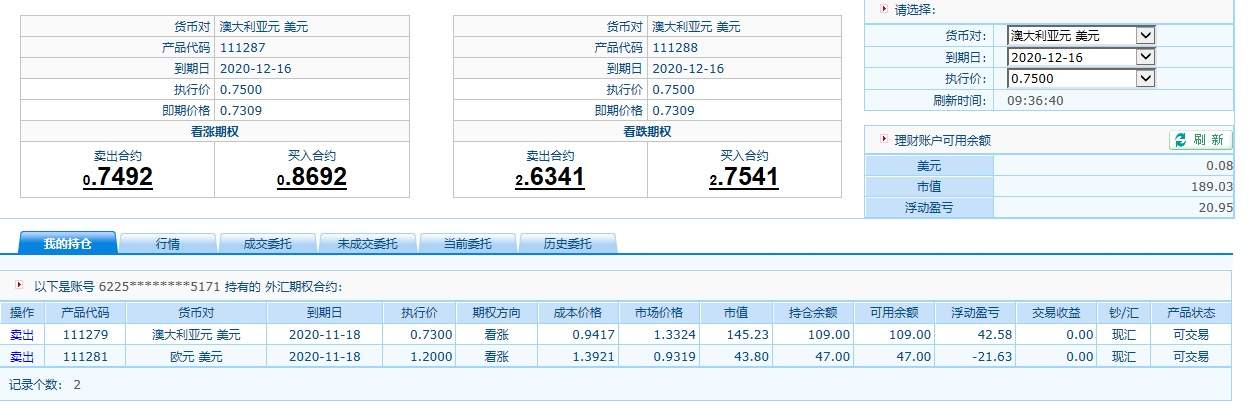Click the red arrow beside 请选择
Image resolution: width=1252 pixels, height=417 pixels.
pyautogui.click(x=884, y=8)
